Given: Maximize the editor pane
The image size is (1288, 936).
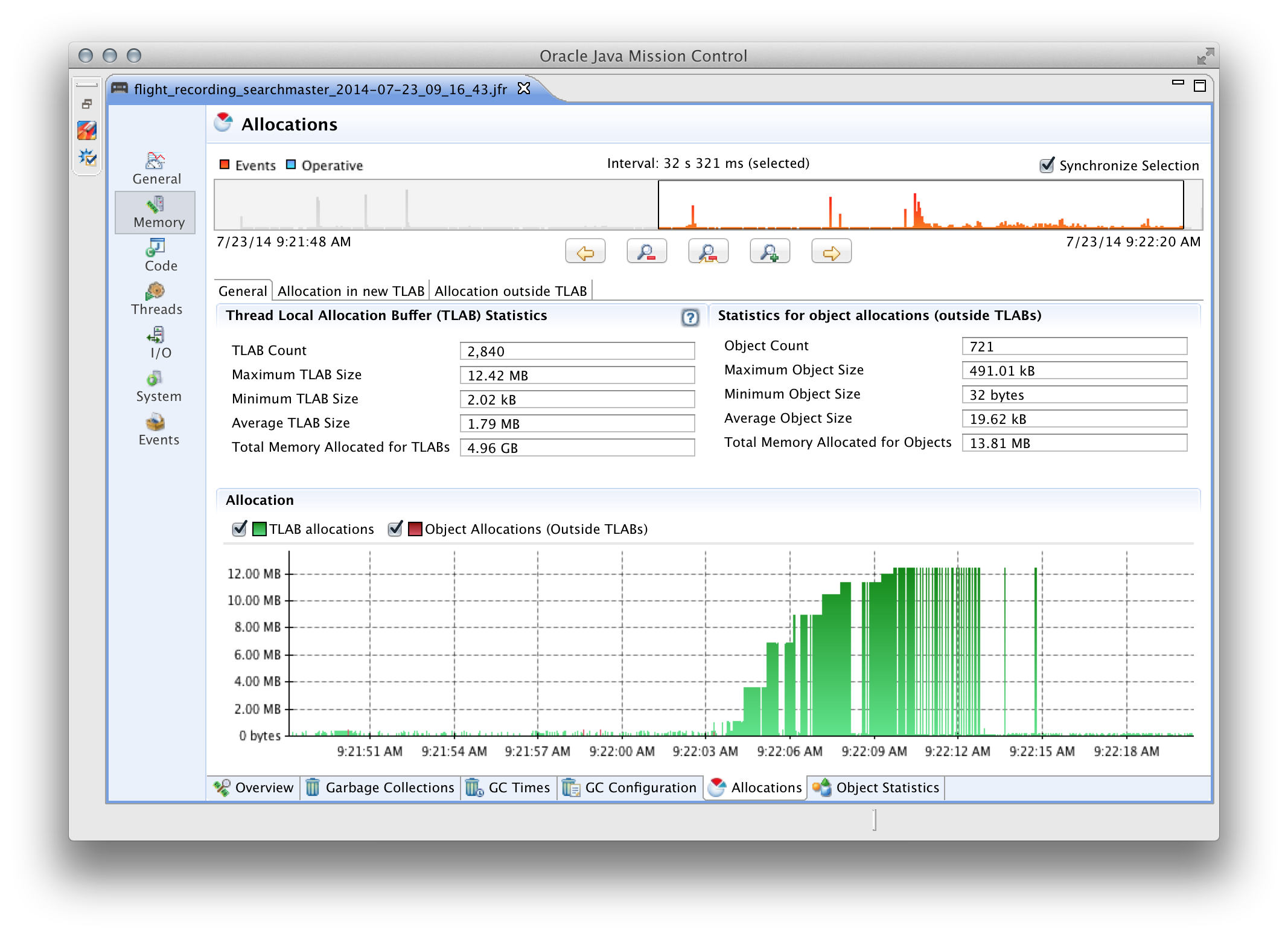Looking at the screenshot, I should 1200,86.
